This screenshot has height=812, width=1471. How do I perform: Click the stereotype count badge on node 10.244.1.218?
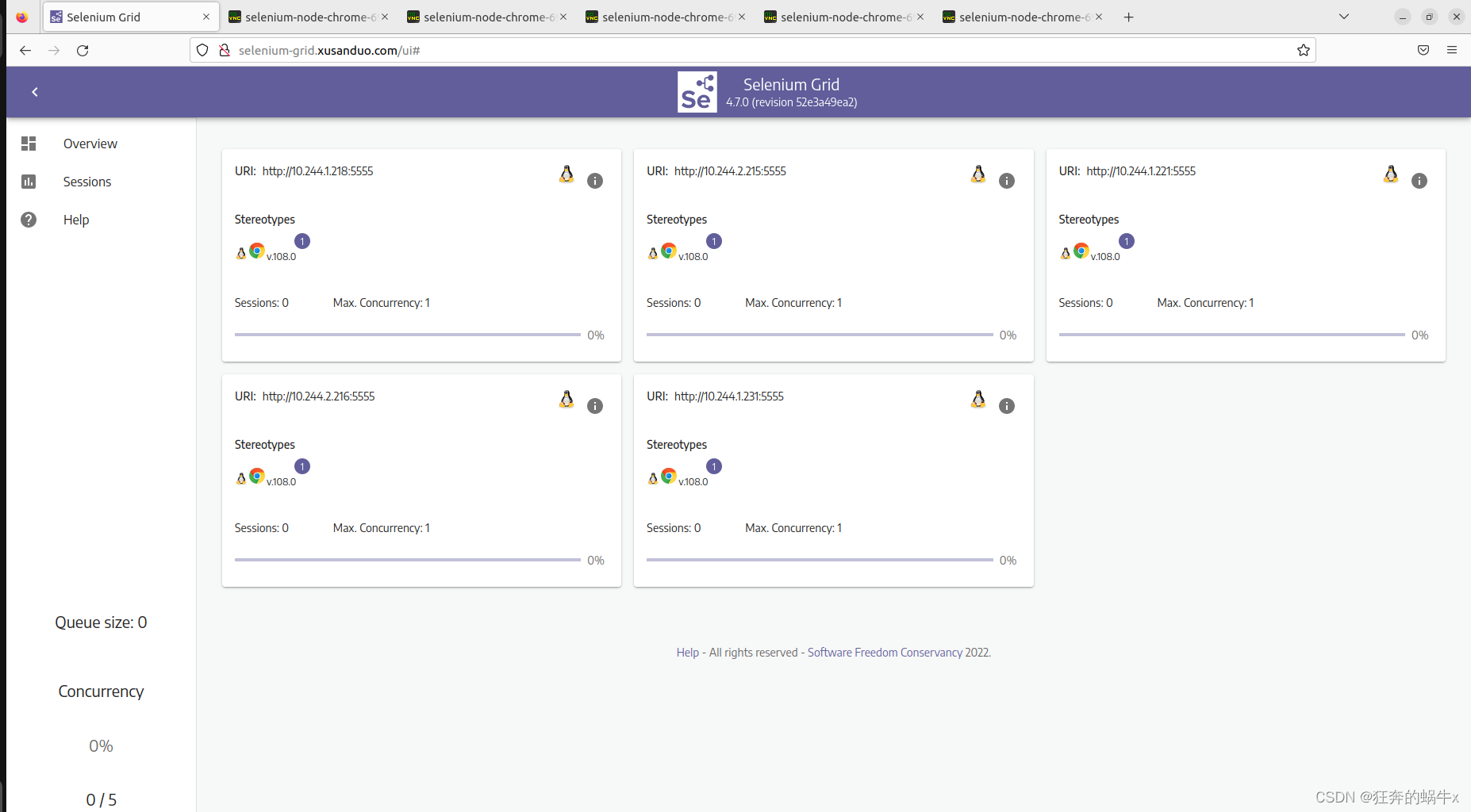click(302, 241)
